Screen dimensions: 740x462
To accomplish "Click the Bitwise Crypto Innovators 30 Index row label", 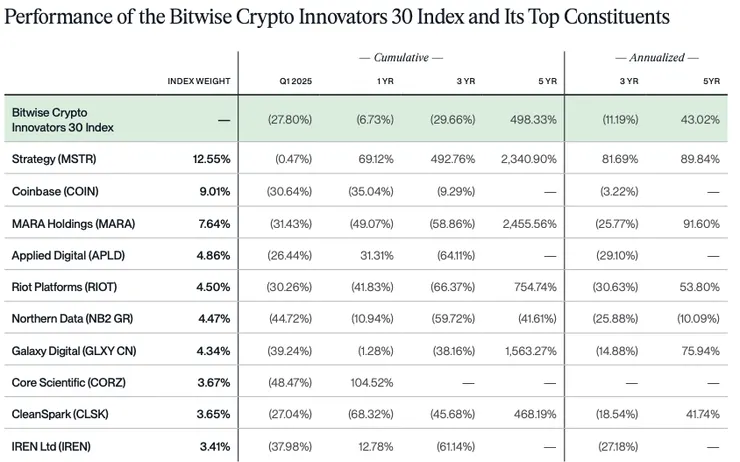I will point(63,120).
